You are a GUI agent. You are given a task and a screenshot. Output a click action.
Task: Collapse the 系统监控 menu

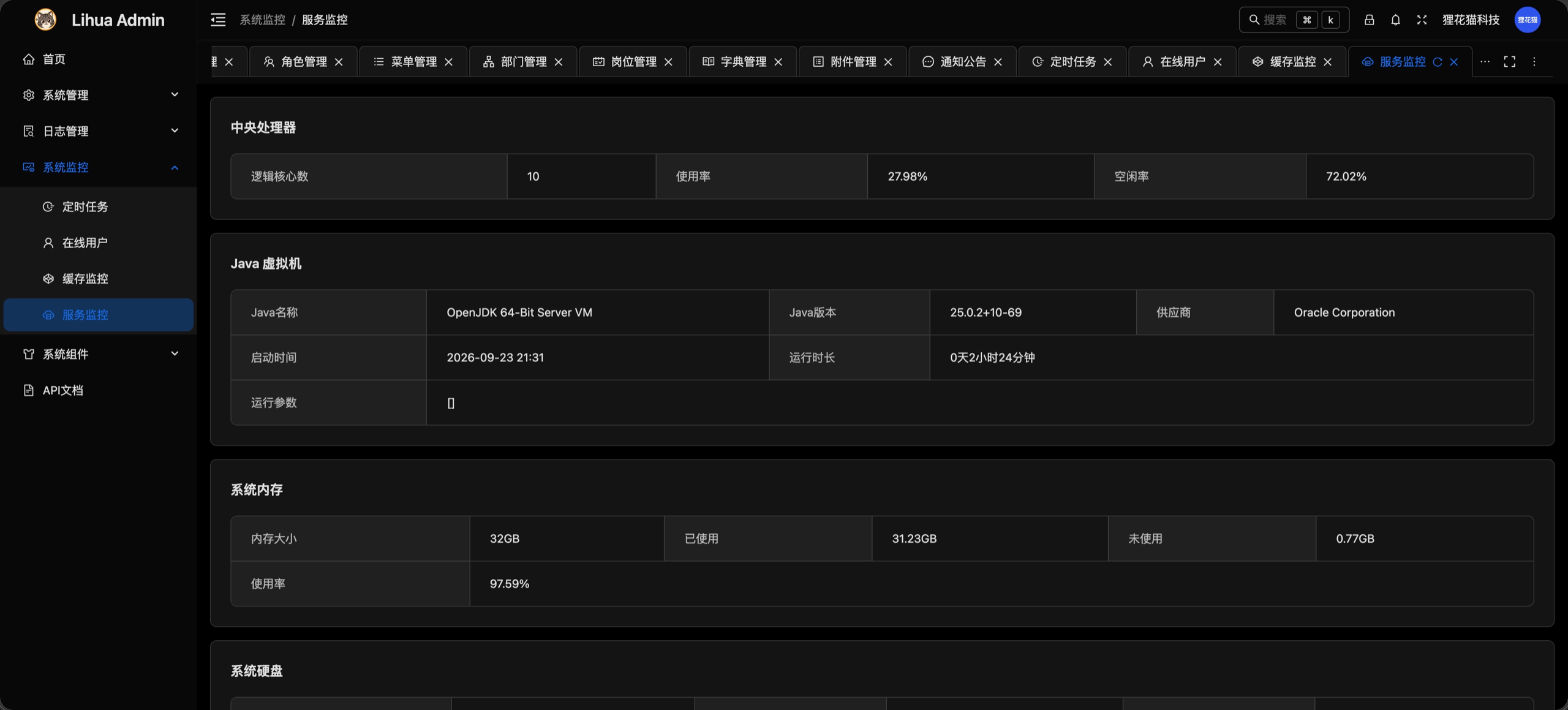98,167
